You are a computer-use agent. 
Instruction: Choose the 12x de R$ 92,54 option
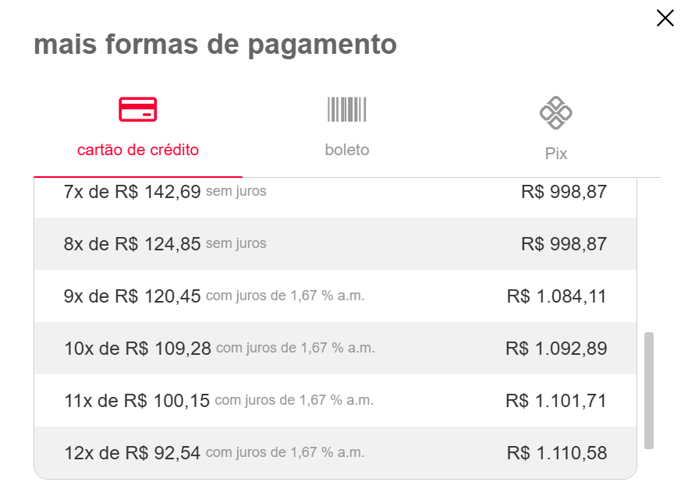pyautogui.click(x=335, y=453)
